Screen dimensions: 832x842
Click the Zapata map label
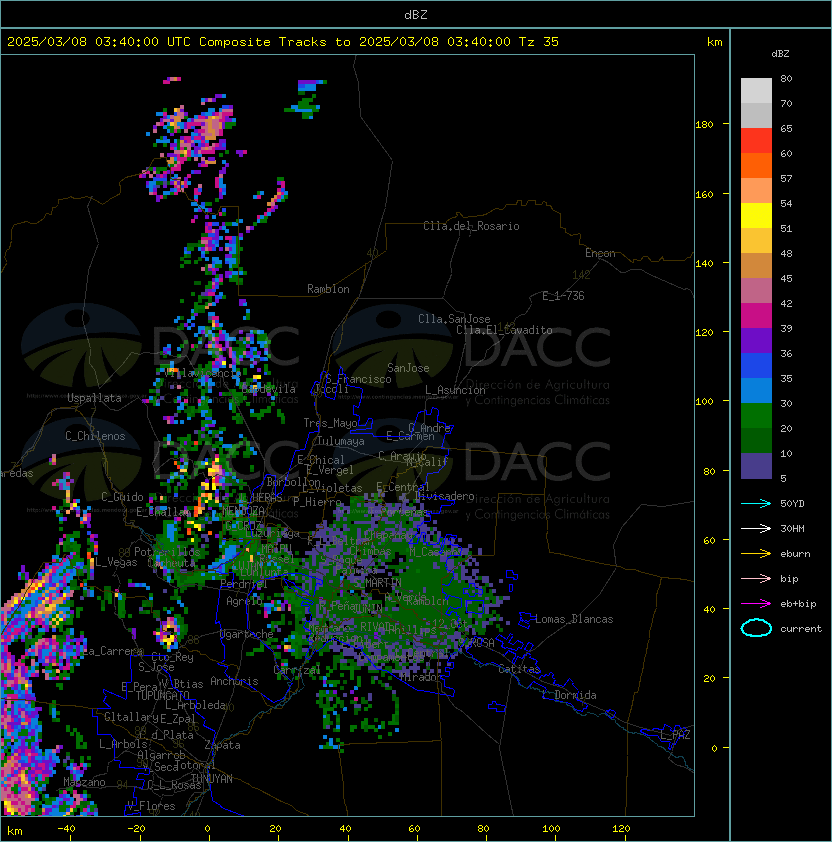tap(222, 745)
